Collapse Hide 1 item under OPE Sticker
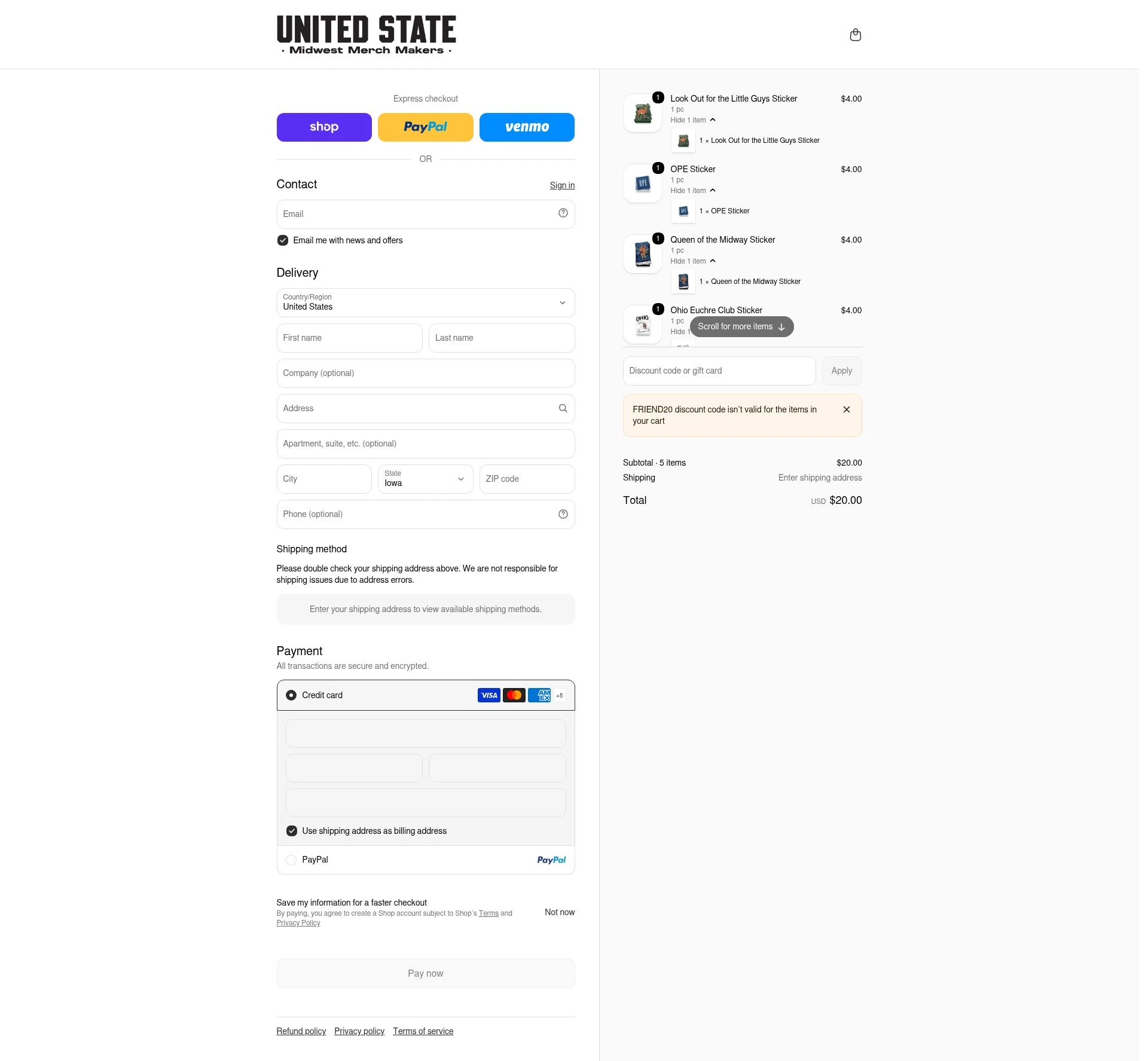The image size is (1148, 1061). point(692,191)
